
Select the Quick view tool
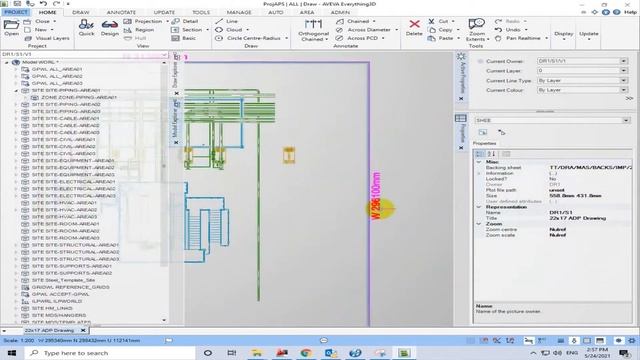click(x=86, y=28)
